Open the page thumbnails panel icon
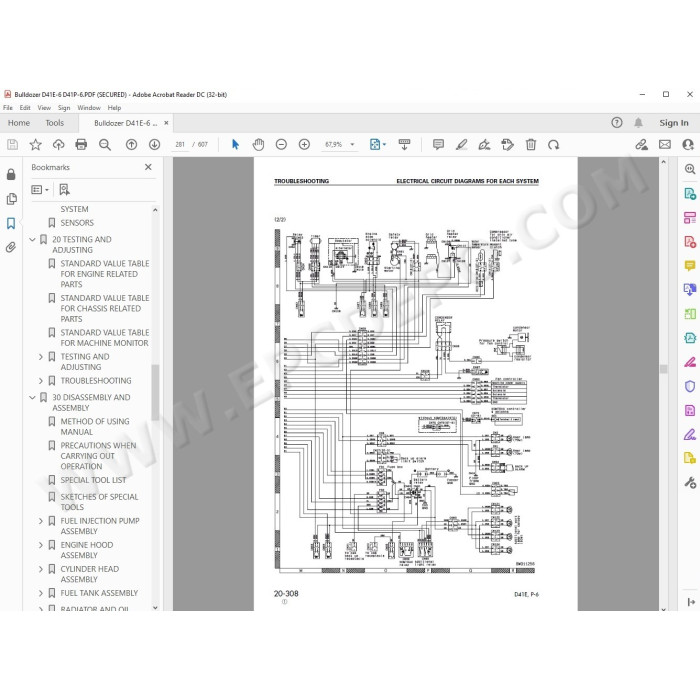Image resolution: width=700 pixels, height=700 pixels. pyautogui.click(x=12, y=199)
